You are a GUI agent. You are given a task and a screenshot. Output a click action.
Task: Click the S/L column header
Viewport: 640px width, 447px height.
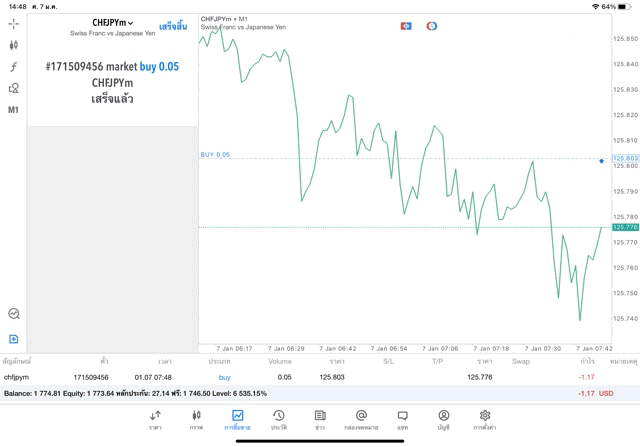(388, 361)
